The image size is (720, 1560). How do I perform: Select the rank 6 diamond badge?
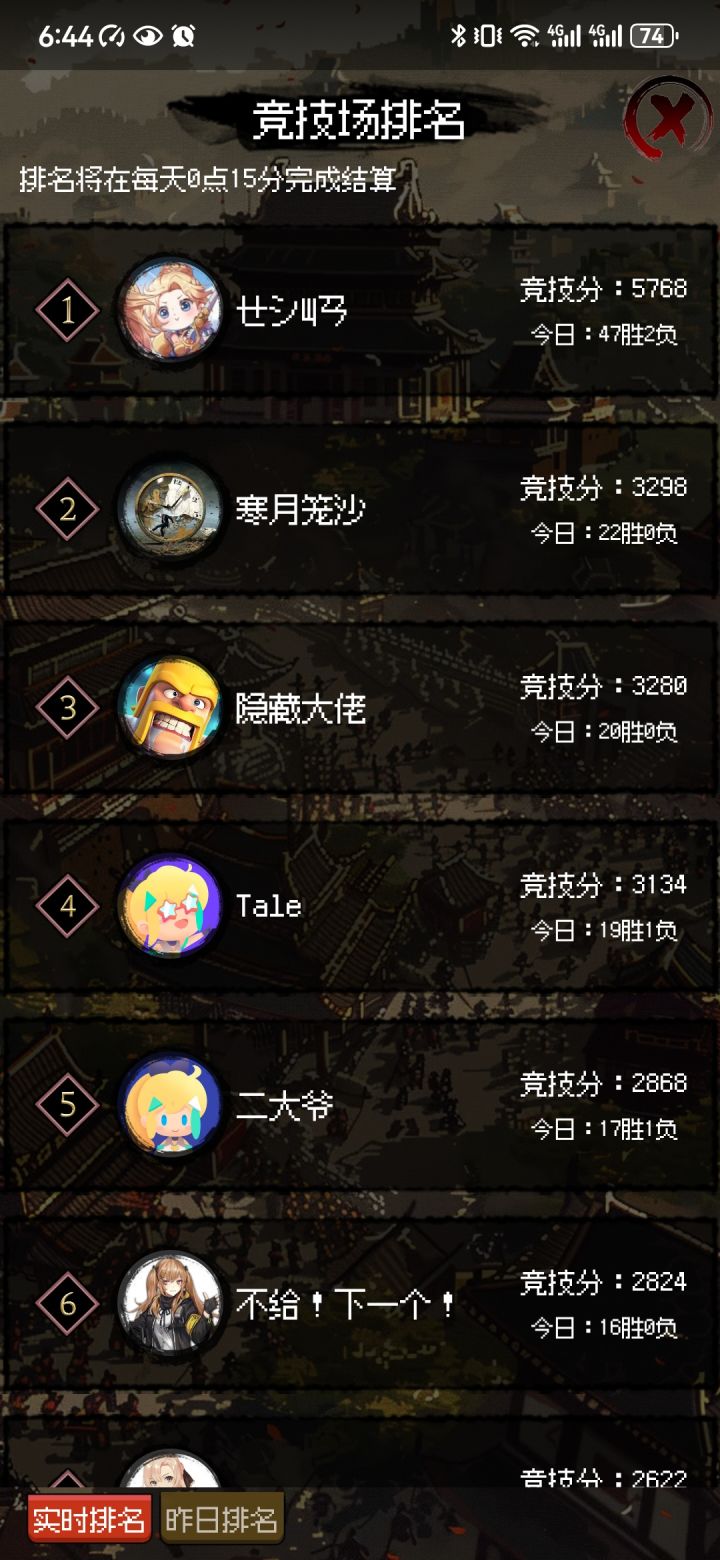[67, 1303]
